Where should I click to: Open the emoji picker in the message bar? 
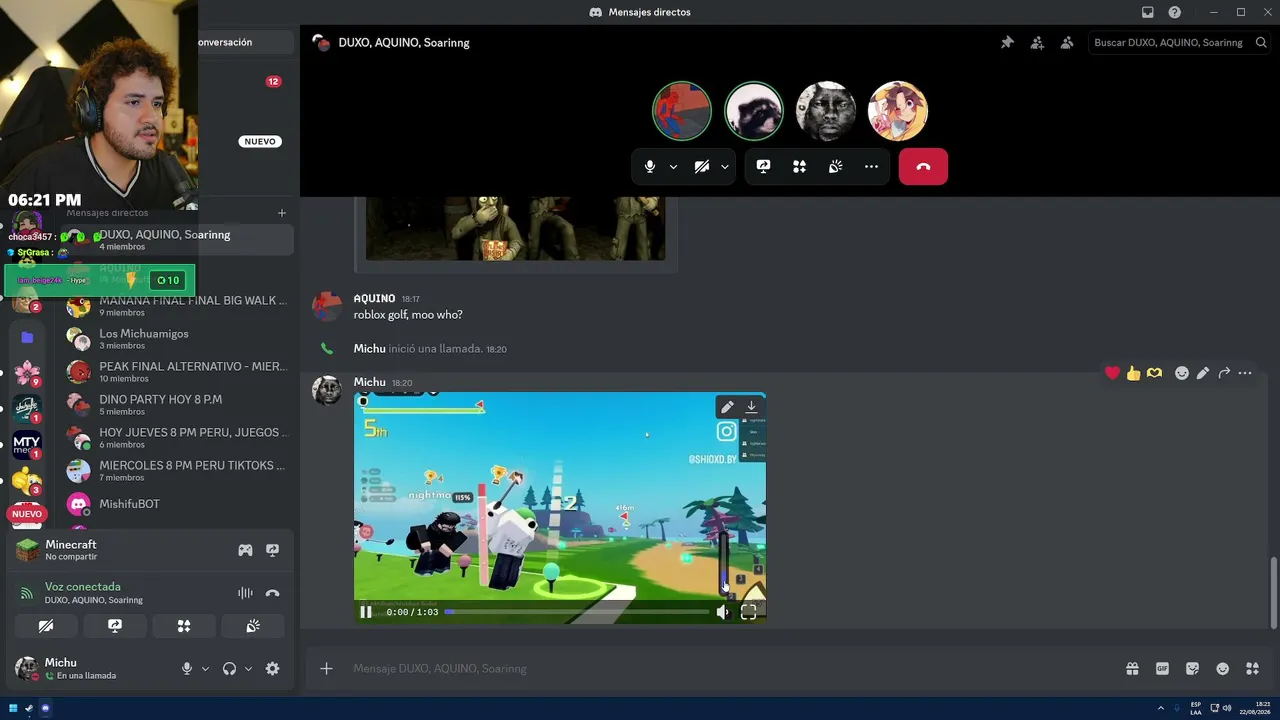tap(1222, 669)
